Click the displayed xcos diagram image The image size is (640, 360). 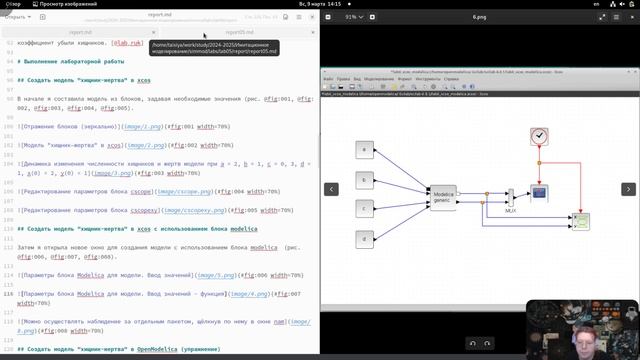pos(480,189)
